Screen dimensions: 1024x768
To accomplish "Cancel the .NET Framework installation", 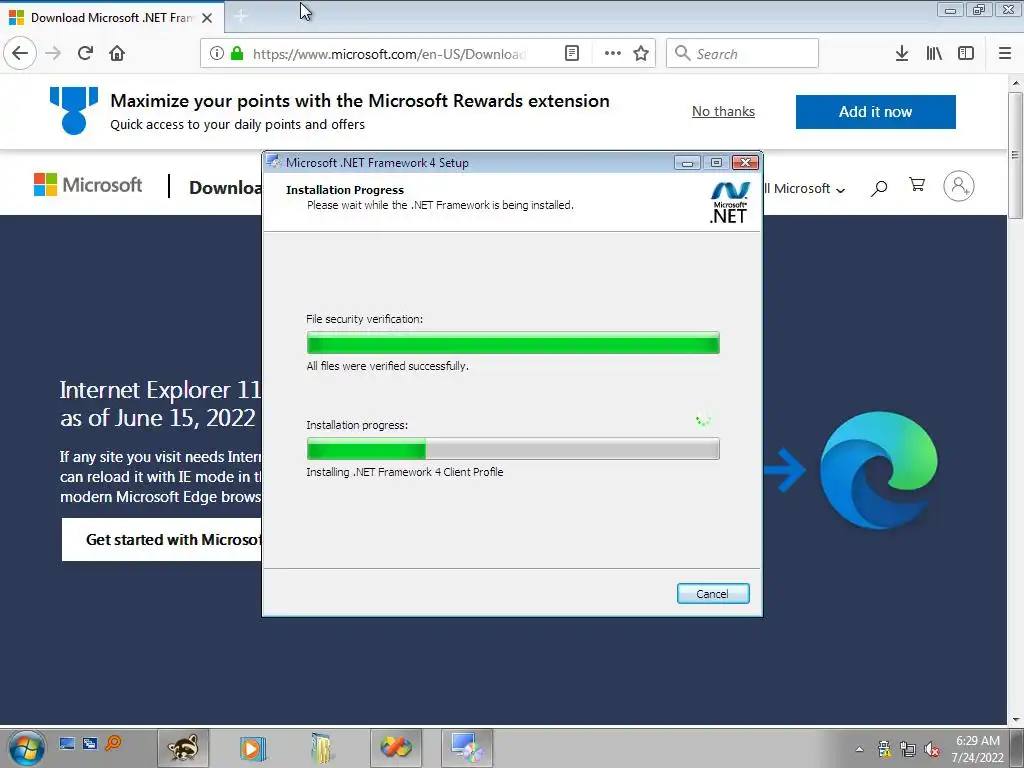I will point(712,594).
